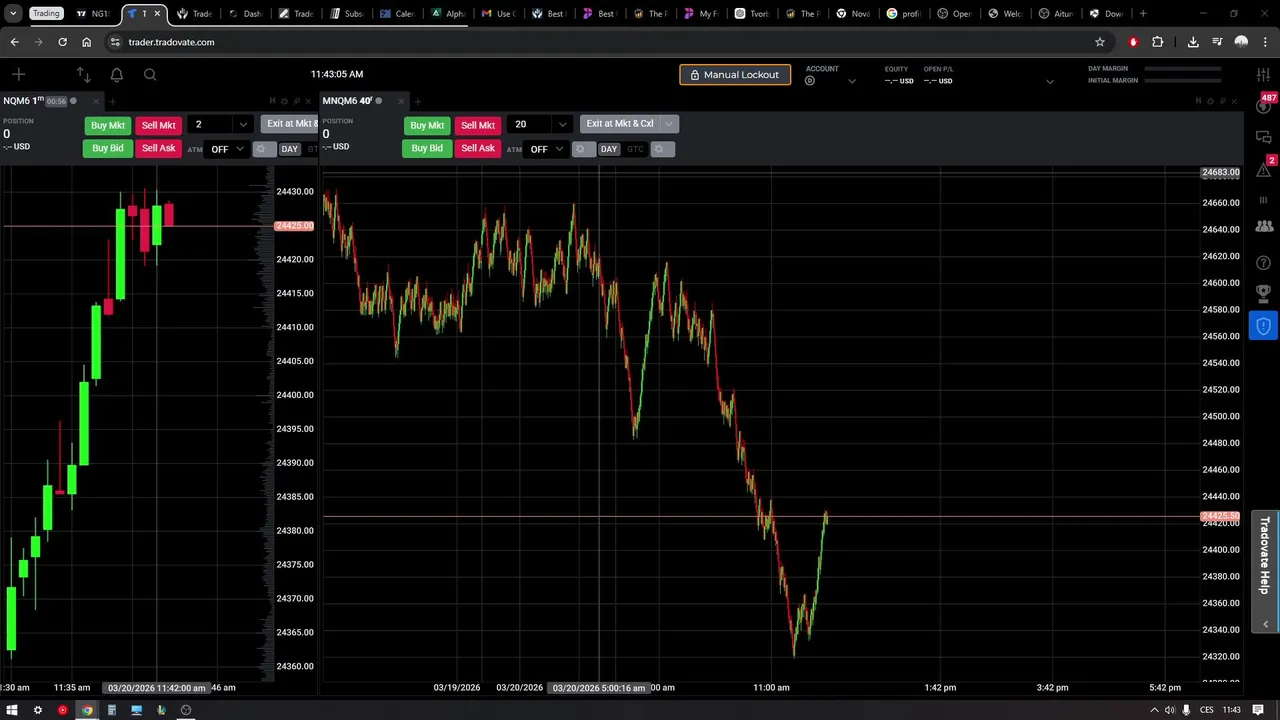Click Sell Mkt in the NQM6 panel
Image resolution: width=1280 pixels, height=720 pixels.
158,125
